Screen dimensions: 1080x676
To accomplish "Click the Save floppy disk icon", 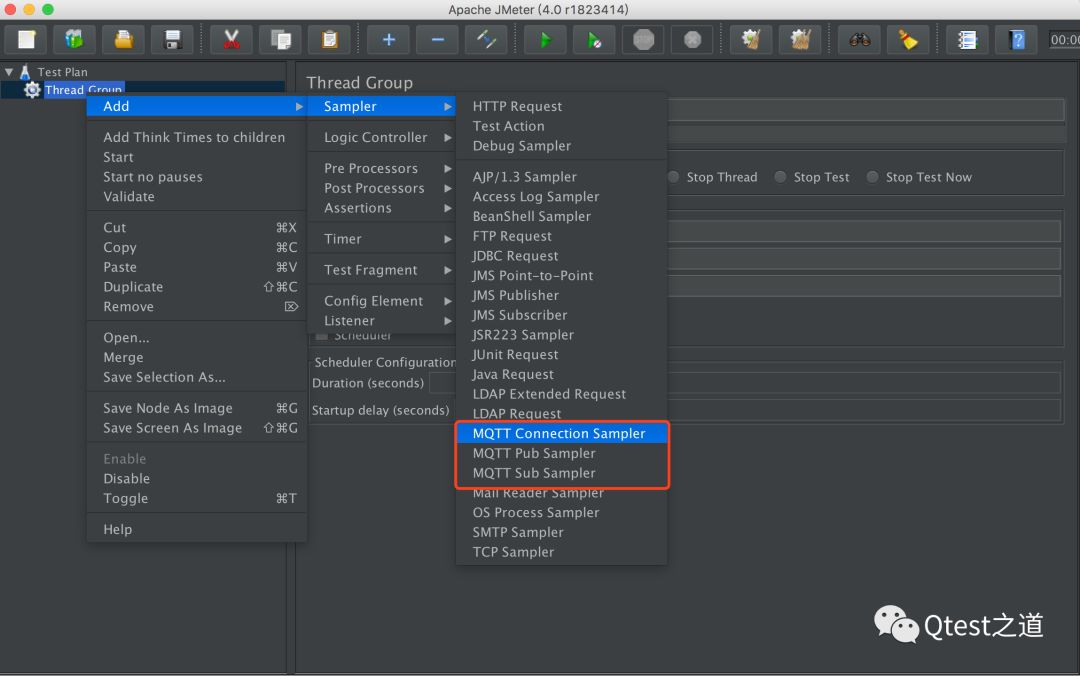I will pyautogui.click(x=173, y=39).
